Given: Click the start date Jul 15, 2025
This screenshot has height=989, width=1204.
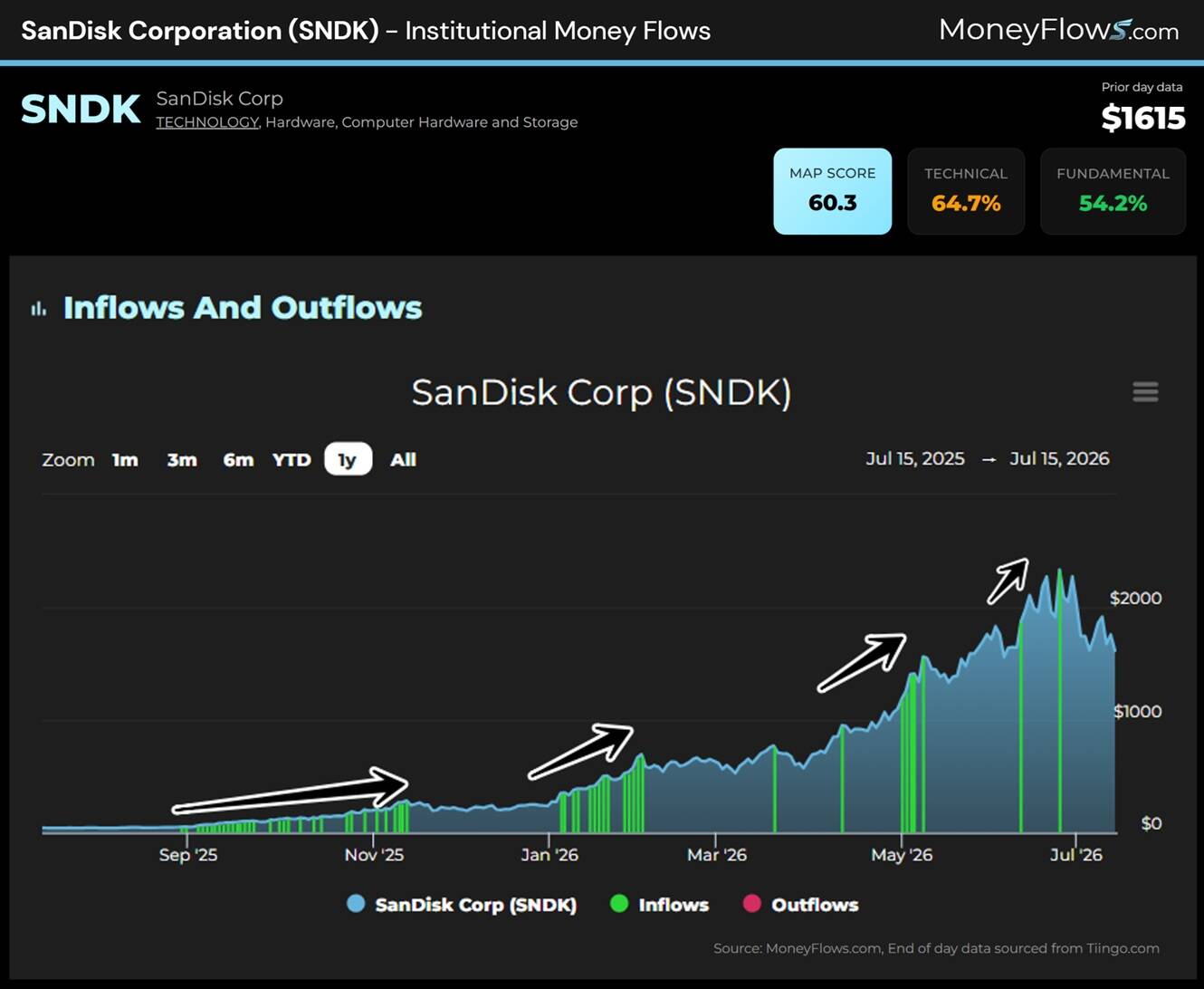Looking at the screenshot, I should tap(915, 458).
